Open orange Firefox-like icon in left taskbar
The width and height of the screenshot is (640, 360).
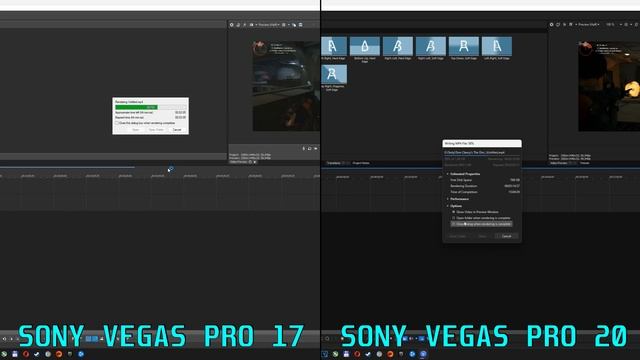point(59,354)
